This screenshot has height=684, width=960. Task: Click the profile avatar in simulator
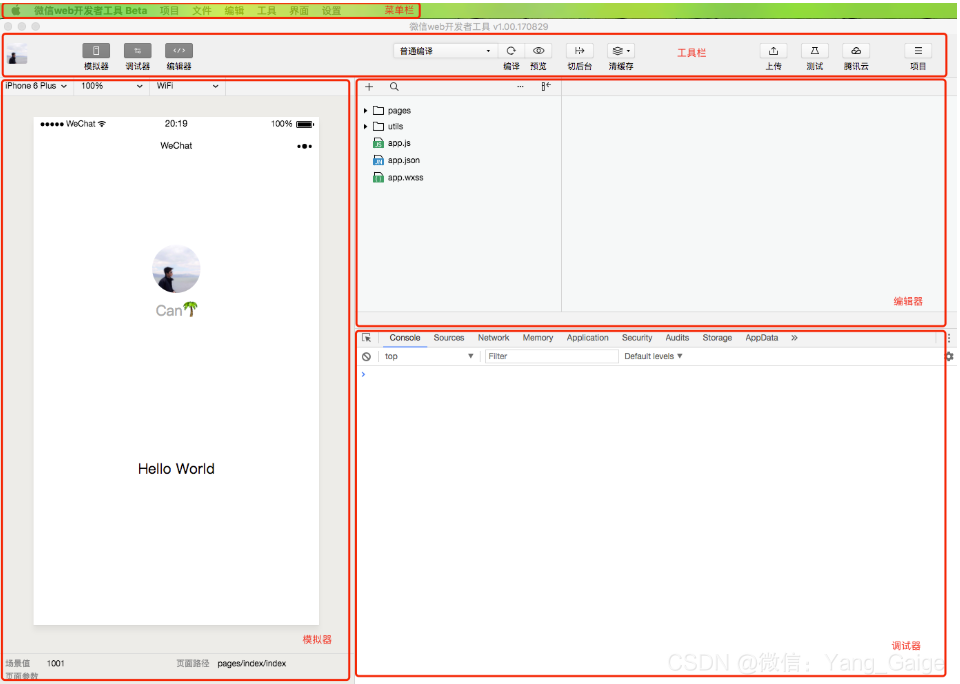click(x=176, y=269)
